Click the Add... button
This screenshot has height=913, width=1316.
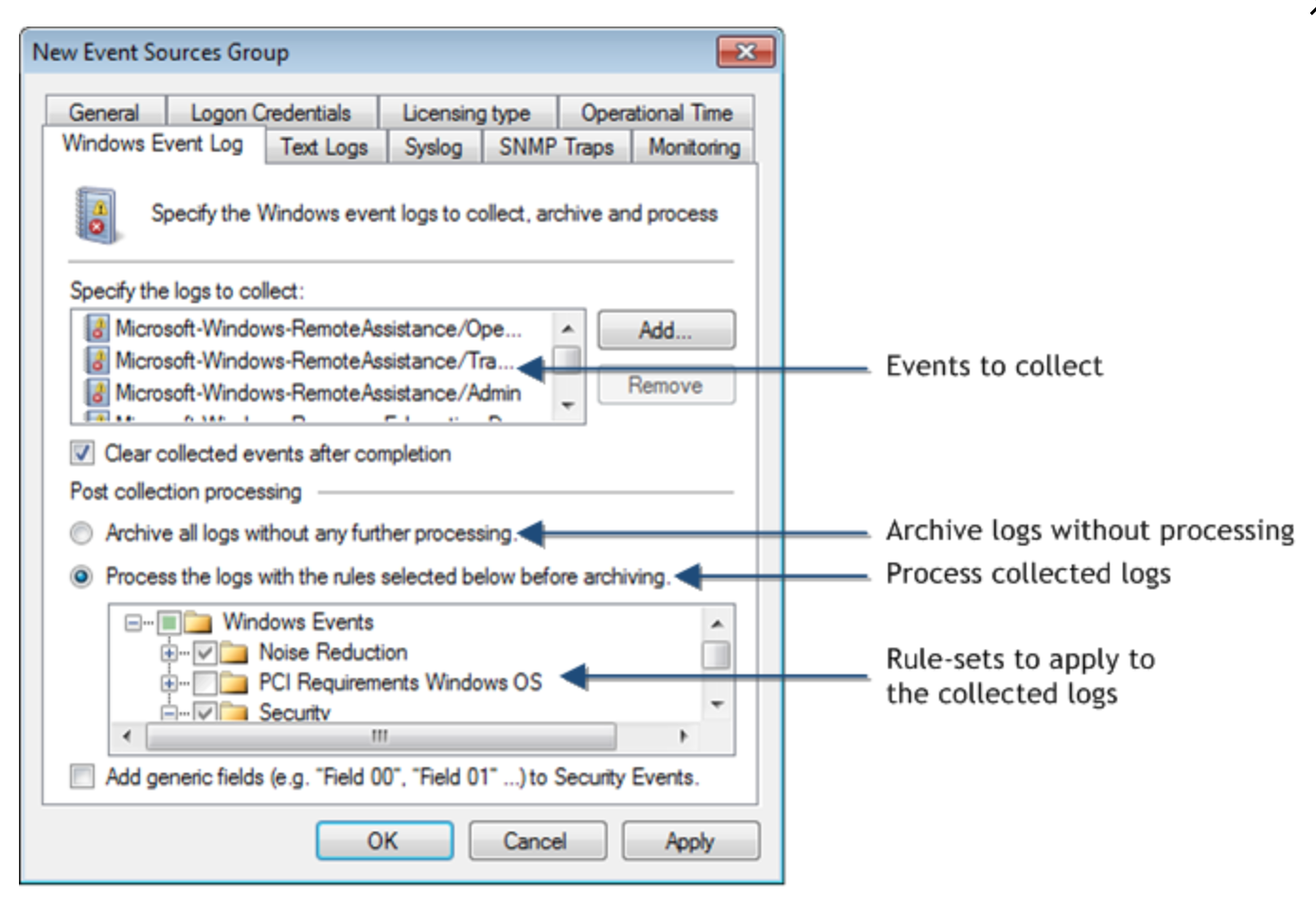coord(666,331)
